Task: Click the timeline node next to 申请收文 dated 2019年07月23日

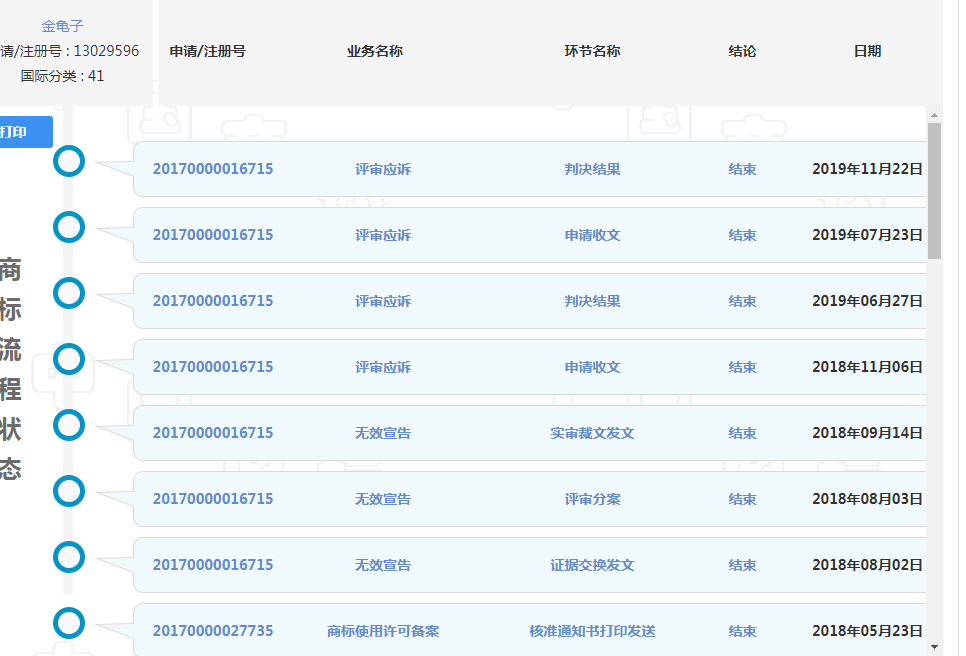Action: [x=68, y=227]
